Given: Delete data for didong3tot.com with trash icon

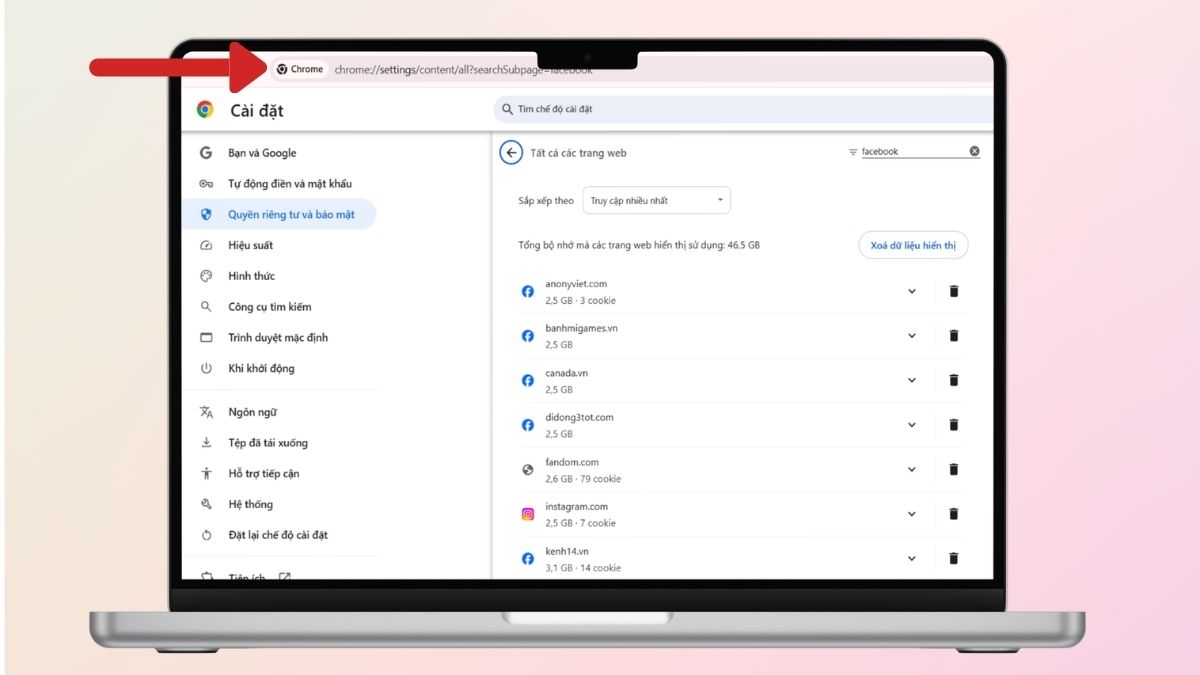Looking at the screenshot, I should click(x=954, y=425).
